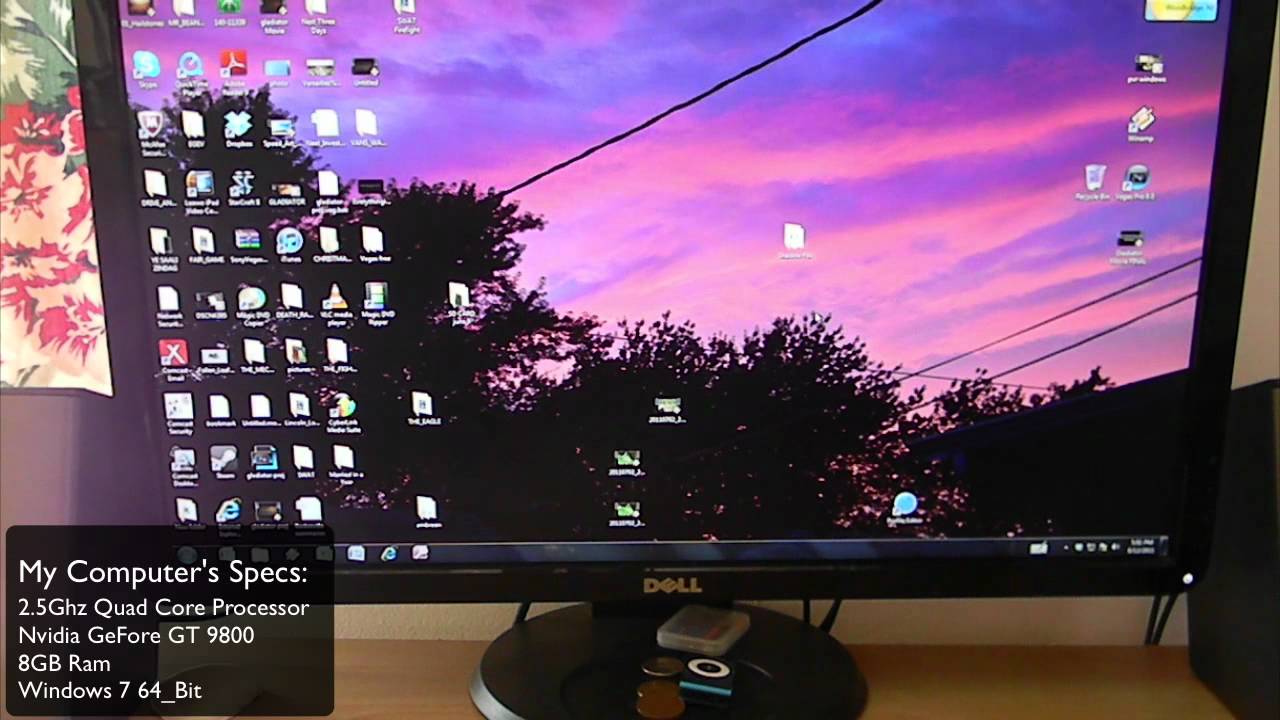Open the Magic DVD Ripper icon
The image size is (1280, 720).
tap(375, 303)
